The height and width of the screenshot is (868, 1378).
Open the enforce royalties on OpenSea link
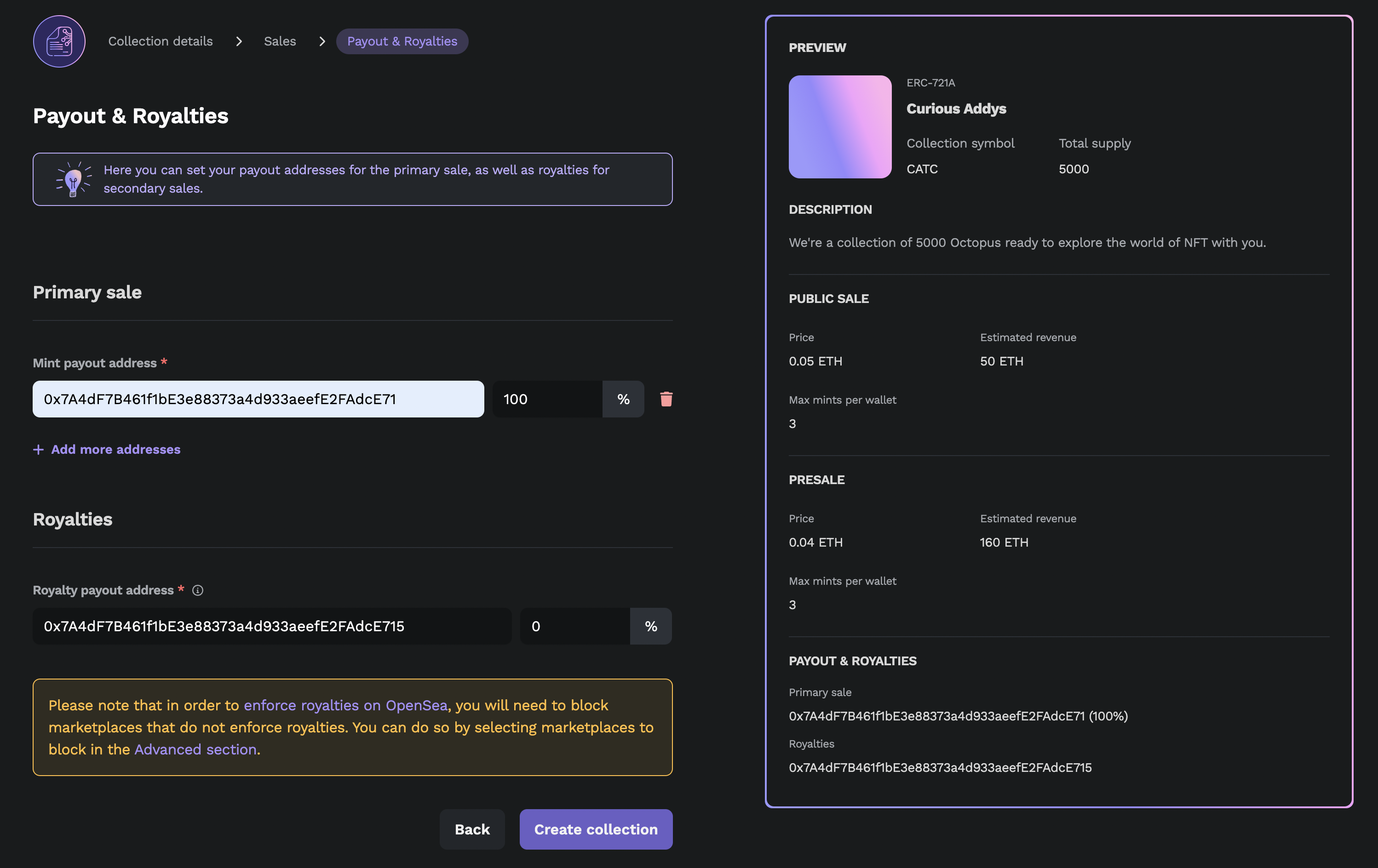[345, 705]
